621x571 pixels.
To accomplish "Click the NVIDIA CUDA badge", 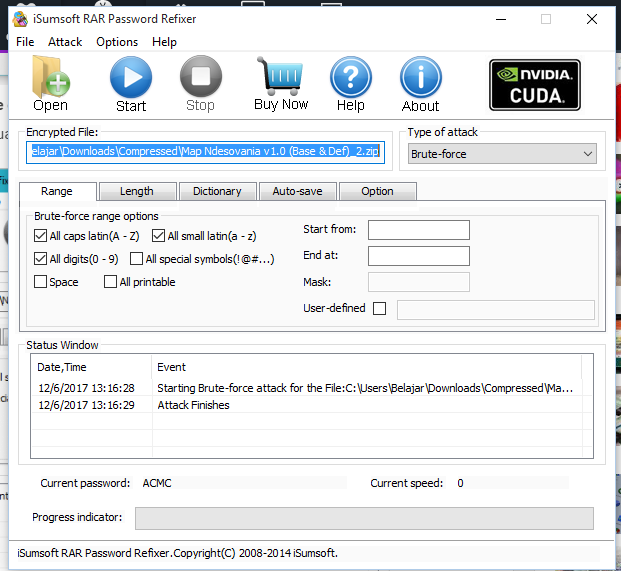I will click(535, 85).
